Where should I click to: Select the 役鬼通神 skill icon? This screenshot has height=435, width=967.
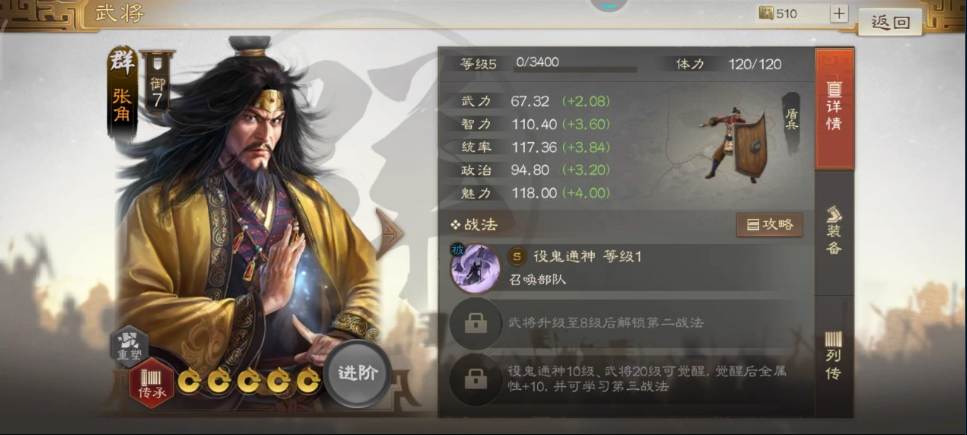pyautogui.click(x=475, y=268)
